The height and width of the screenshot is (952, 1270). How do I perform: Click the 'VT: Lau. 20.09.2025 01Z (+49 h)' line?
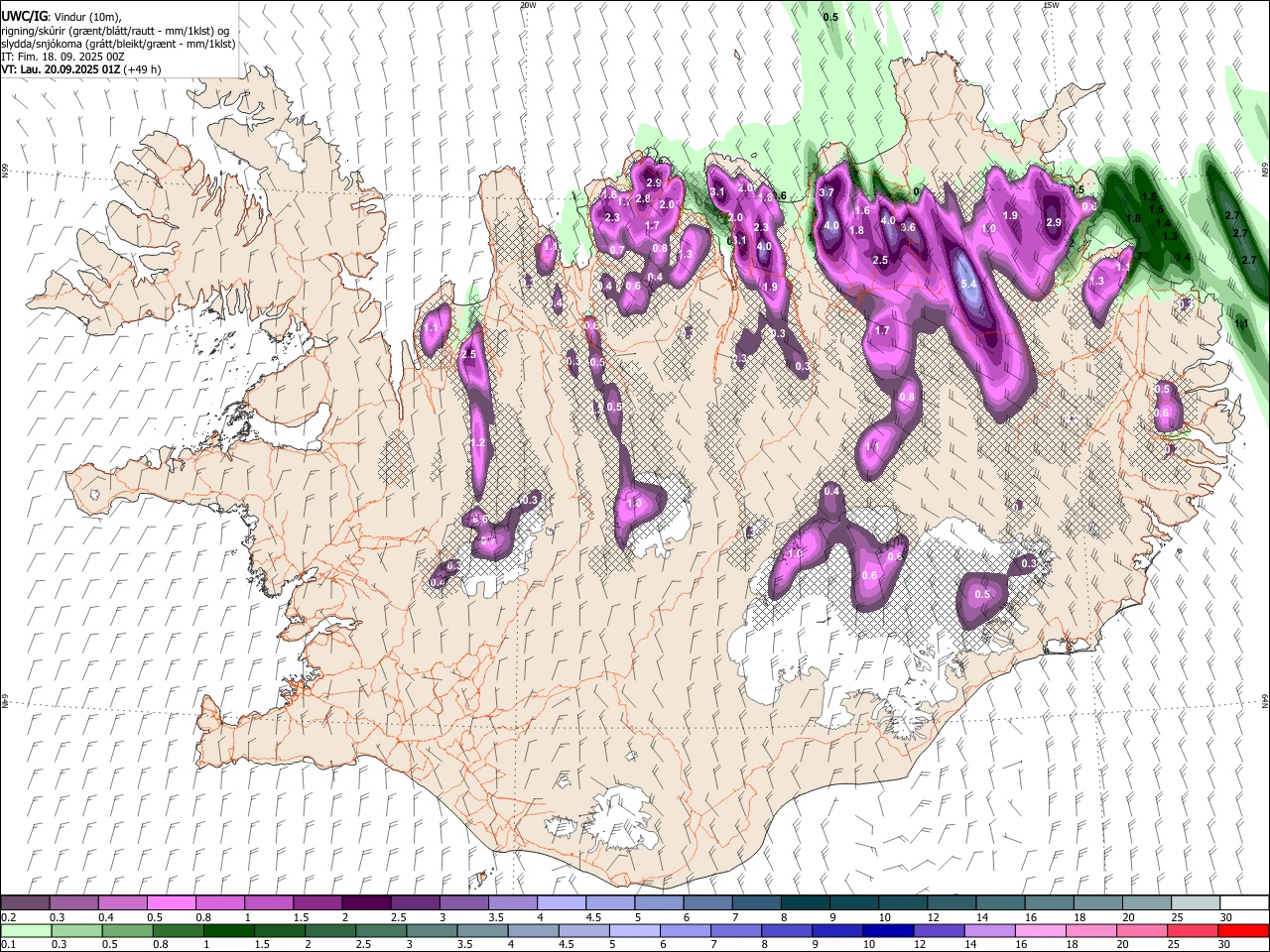click(x=81, y=69)
